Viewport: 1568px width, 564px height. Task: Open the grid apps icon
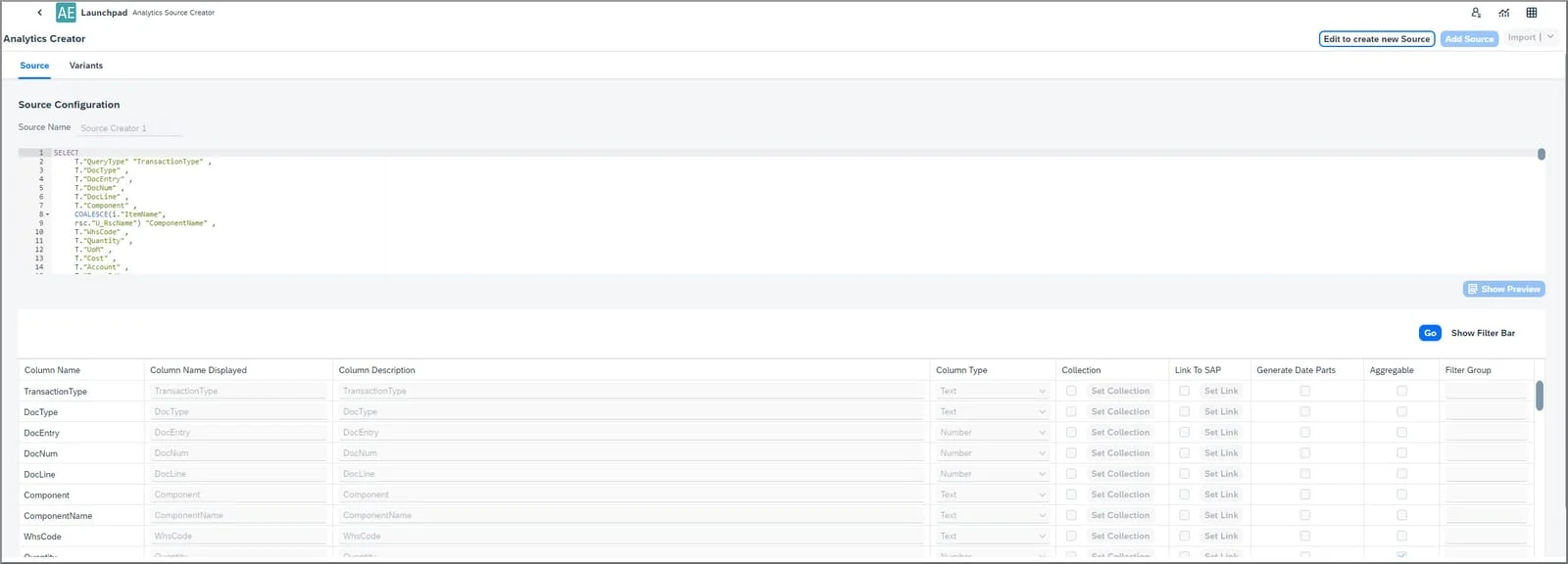coord(1532,13)
